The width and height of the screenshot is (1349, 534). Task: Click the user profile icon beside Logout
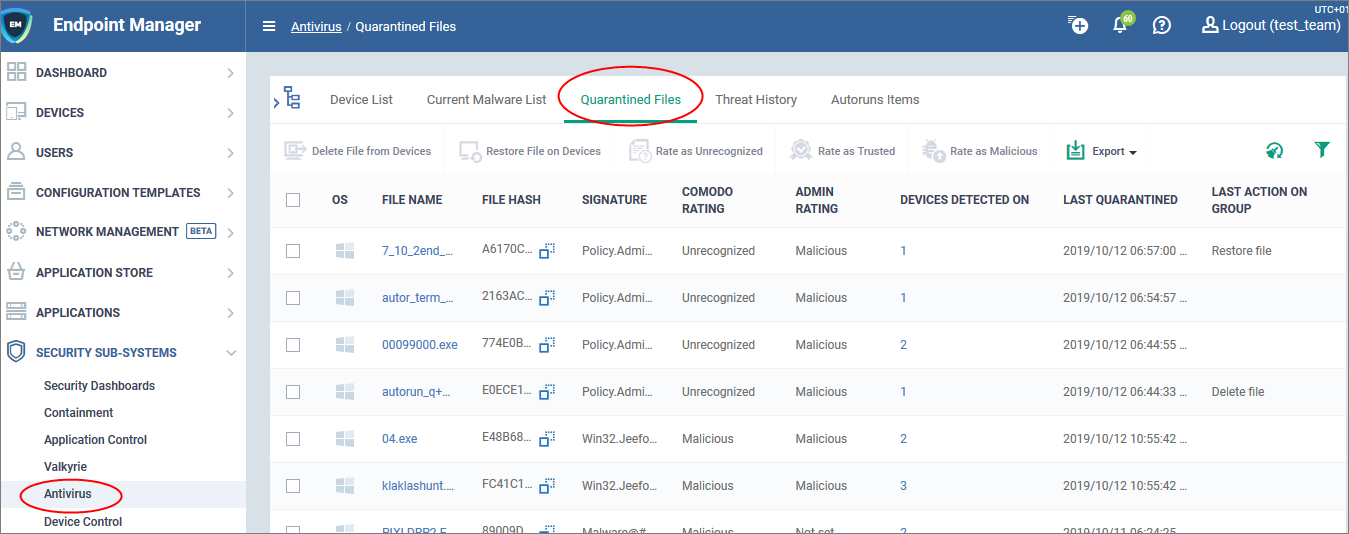pos(1210,26)
